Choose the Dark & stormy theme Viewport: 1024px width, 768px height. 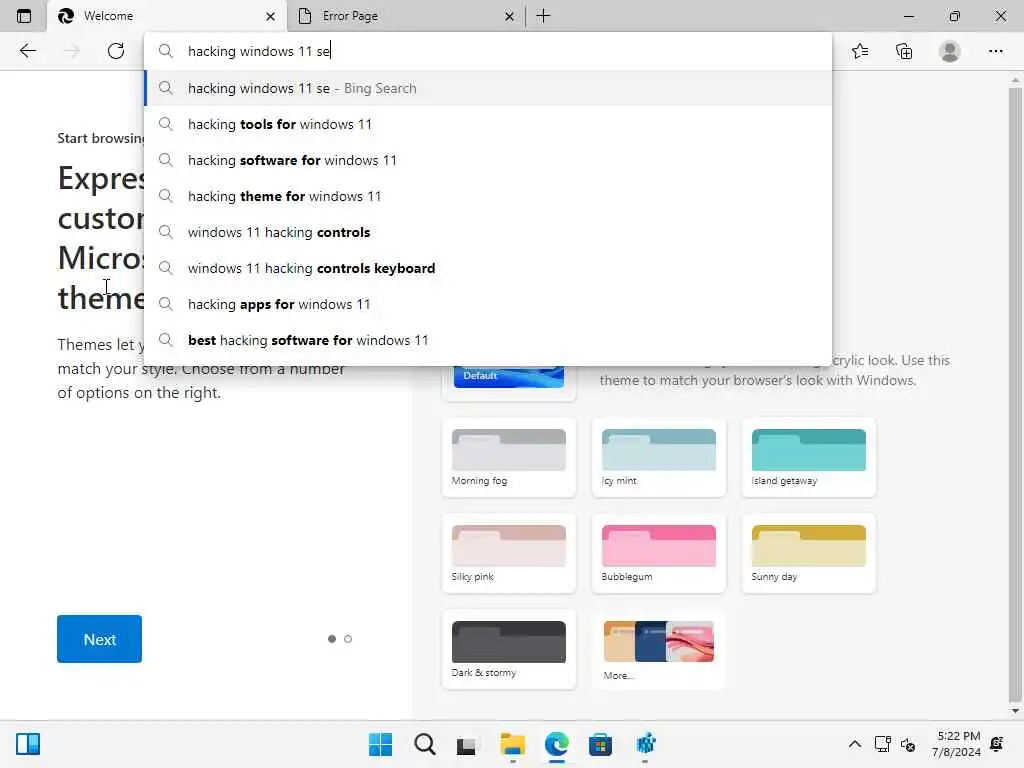(509, 650)
